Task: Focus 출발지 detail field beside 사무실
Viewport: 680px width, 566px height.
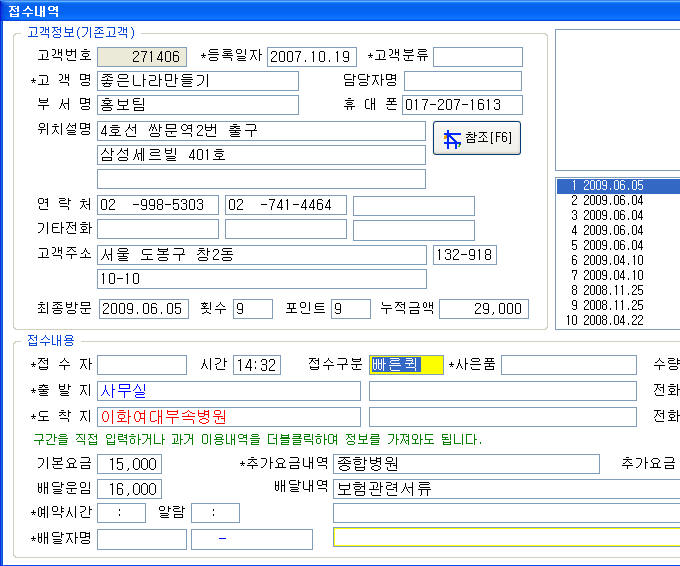Action: (503, 391)
